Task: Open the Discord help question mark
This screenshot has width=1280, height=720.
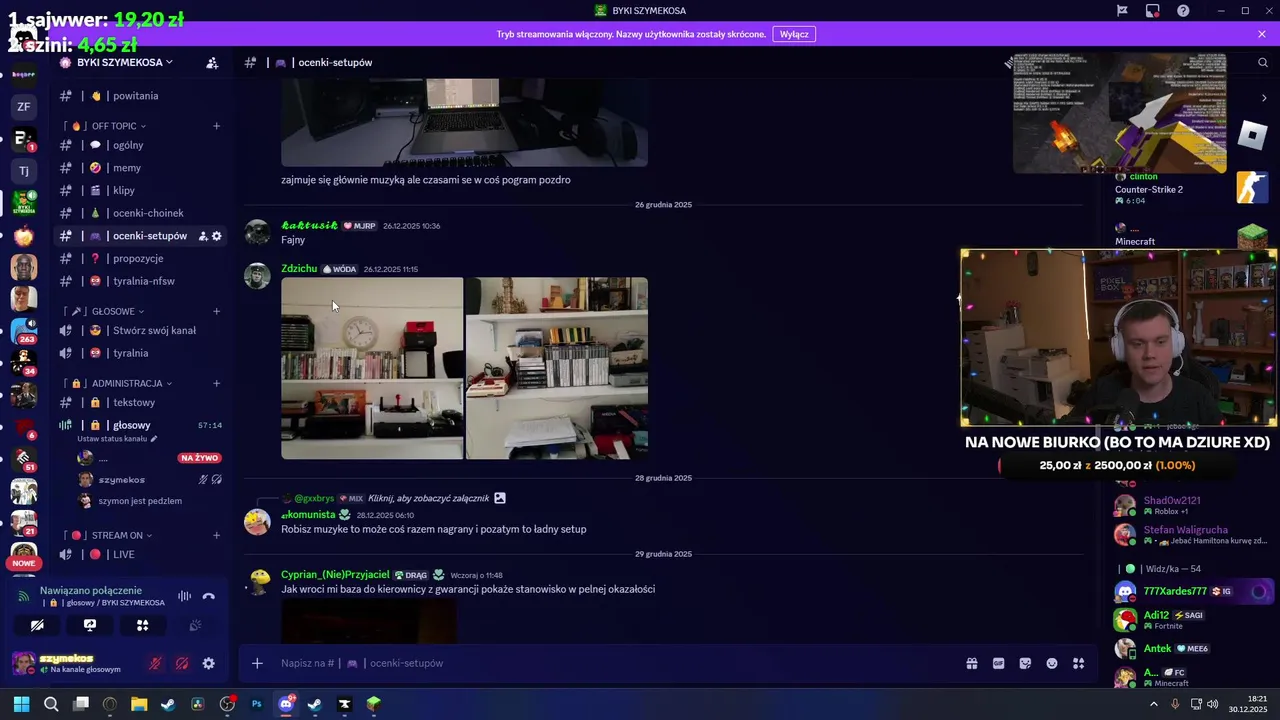Action: [1183, 10]
